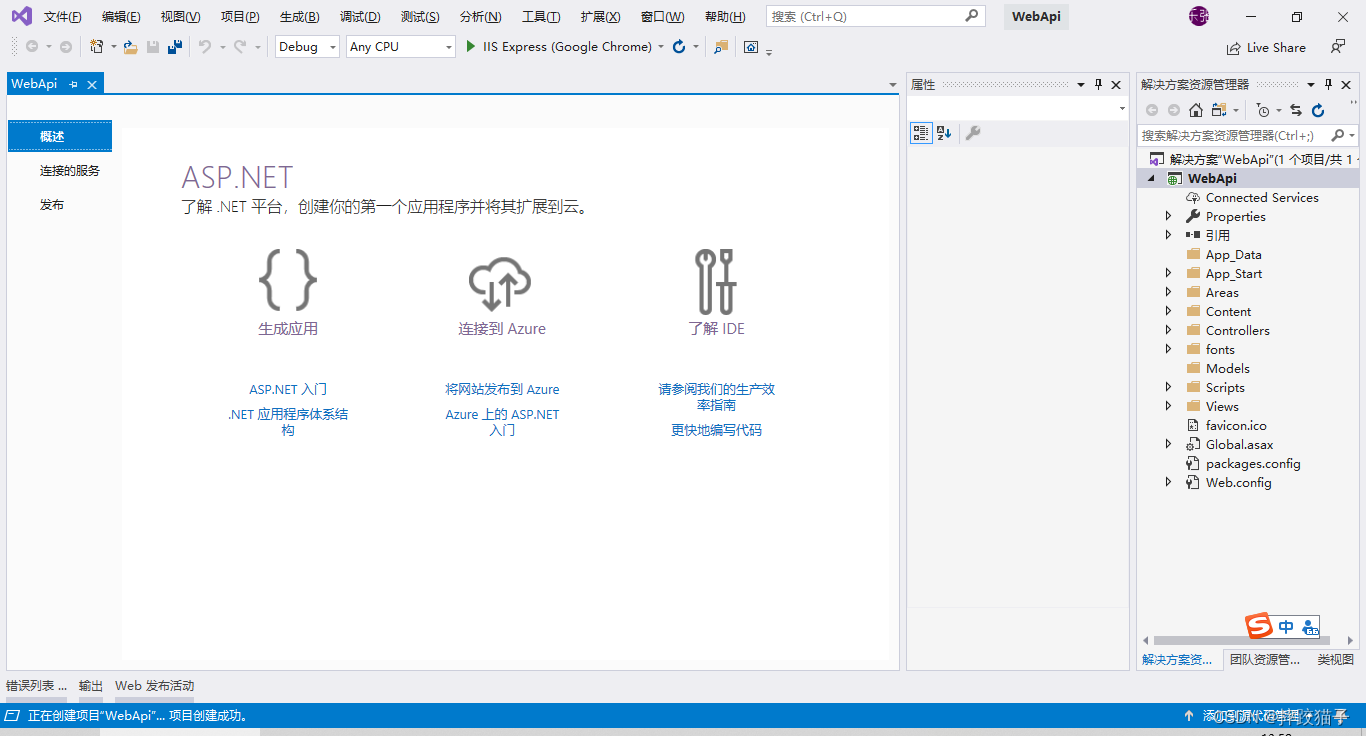Viewport: 1366px width, 736px height.
Task: Click Solution Explorer refresh icon
Action: point(1318,110)
